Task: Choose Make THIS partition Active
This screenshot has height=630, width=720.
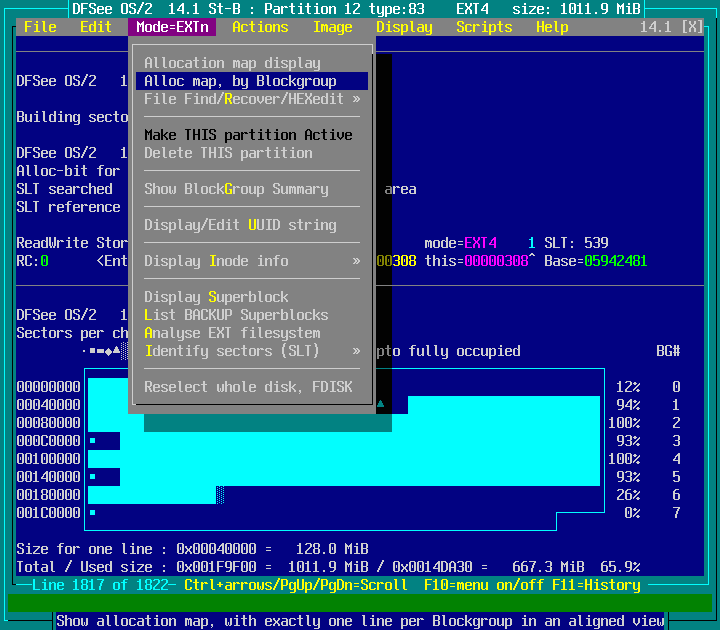Action: pos(248,135)
